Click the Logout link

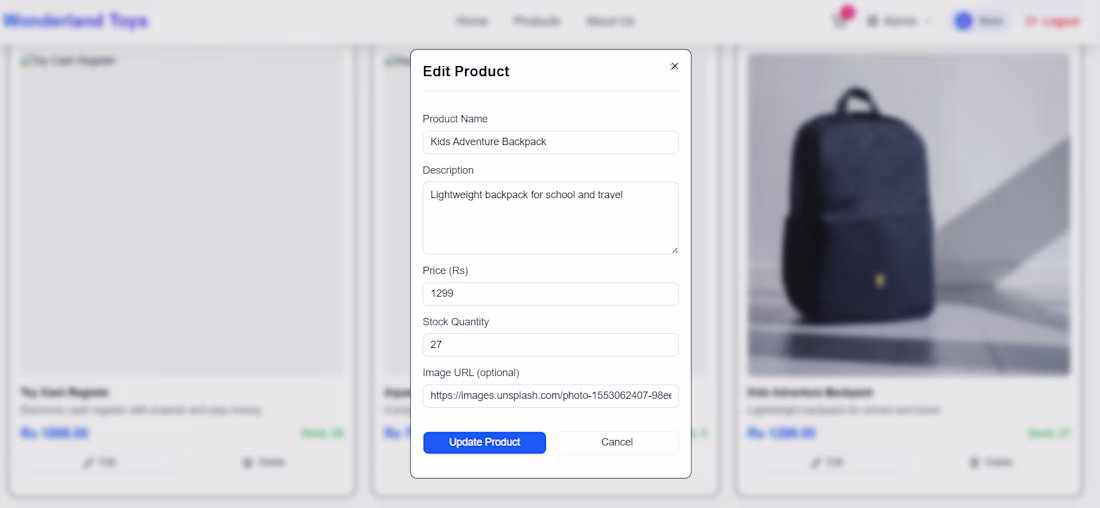[x=1053, y=21]
